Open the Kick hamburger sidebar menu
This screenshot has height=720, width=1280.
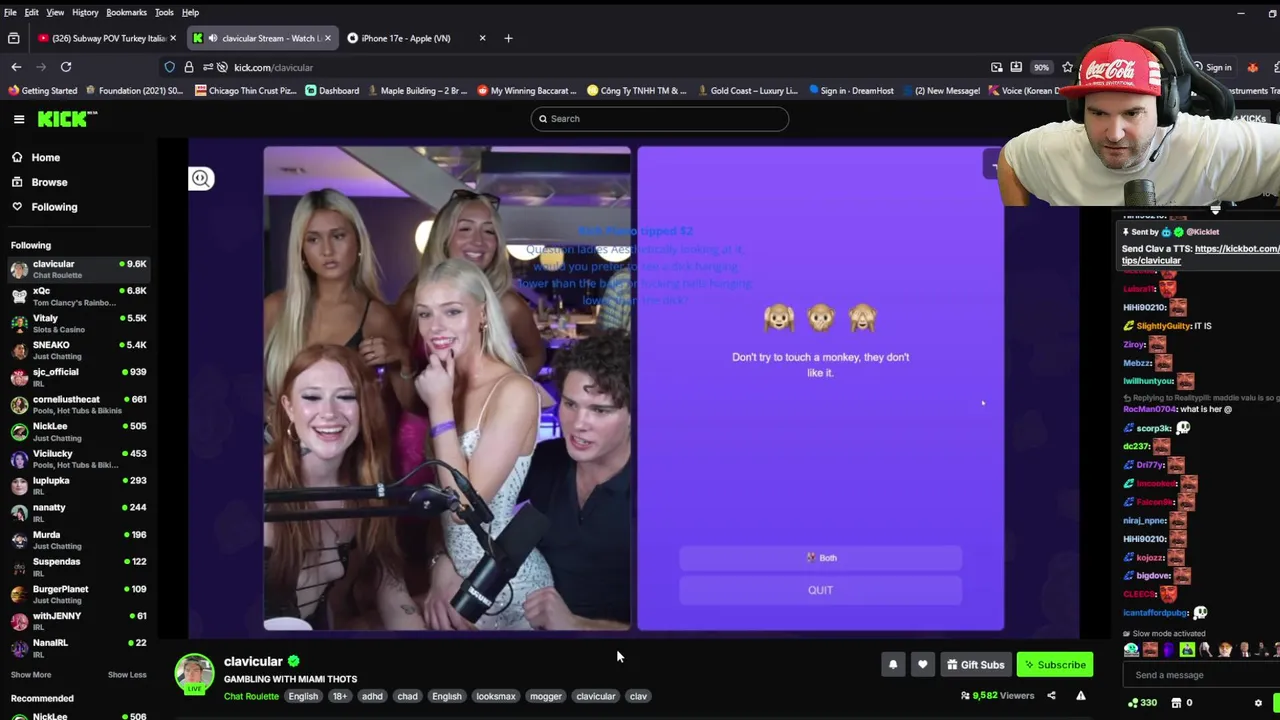point(19,119)
